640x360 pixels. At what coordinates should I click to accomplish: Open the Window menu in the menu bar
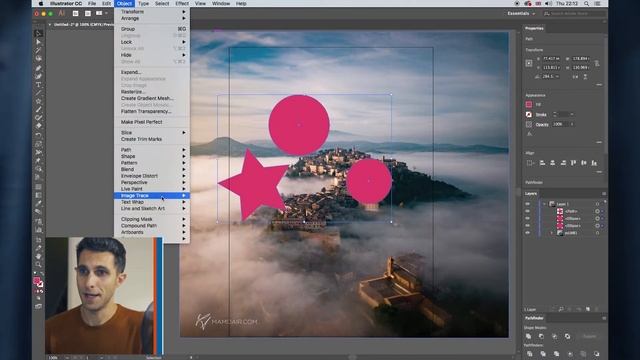click(221, 3)
